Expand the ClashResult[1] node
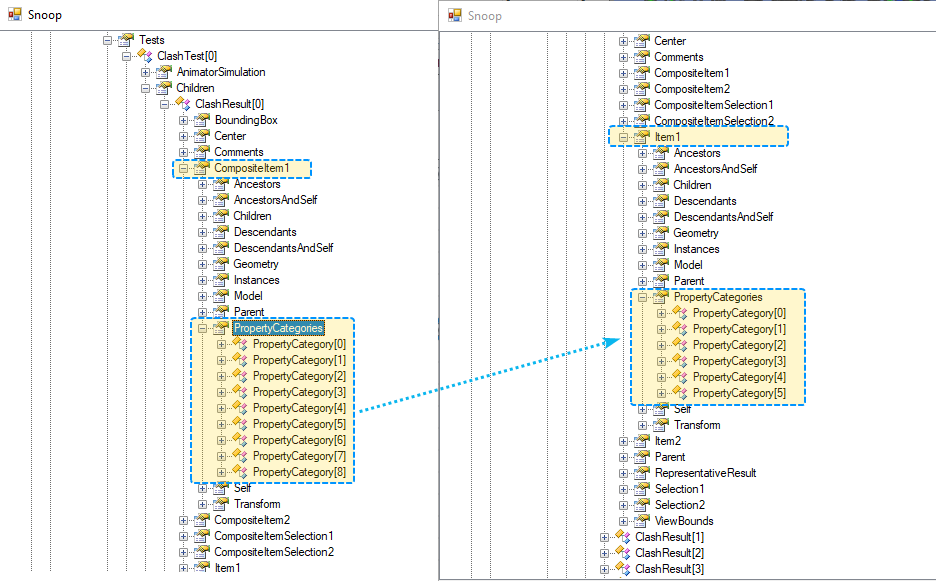The width and height of the screenshot is (936, 581). click(x=604, y=536)
